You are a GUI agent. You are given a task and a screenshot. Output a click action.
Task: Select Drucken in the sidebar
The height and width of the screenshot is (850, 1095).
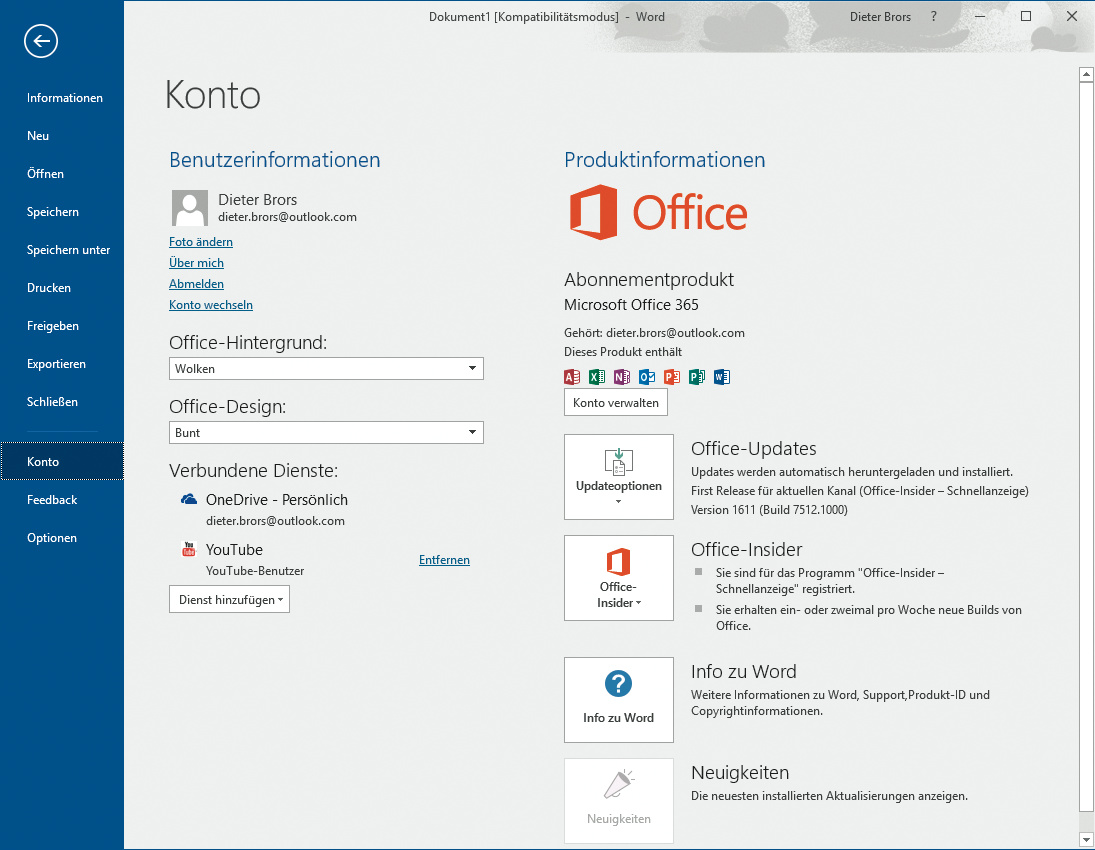(x=62, y=288)
